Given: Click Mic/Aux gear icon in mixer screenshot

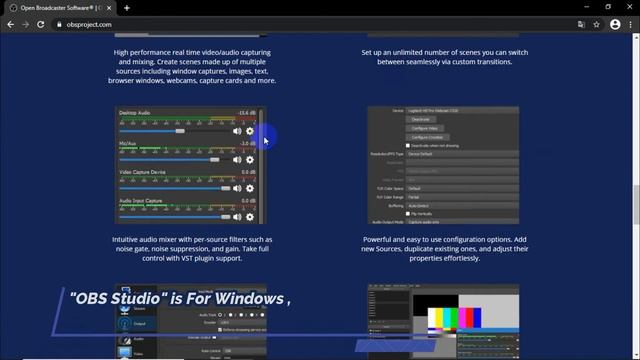Looking at the screenshot, I should coord(250,160).
